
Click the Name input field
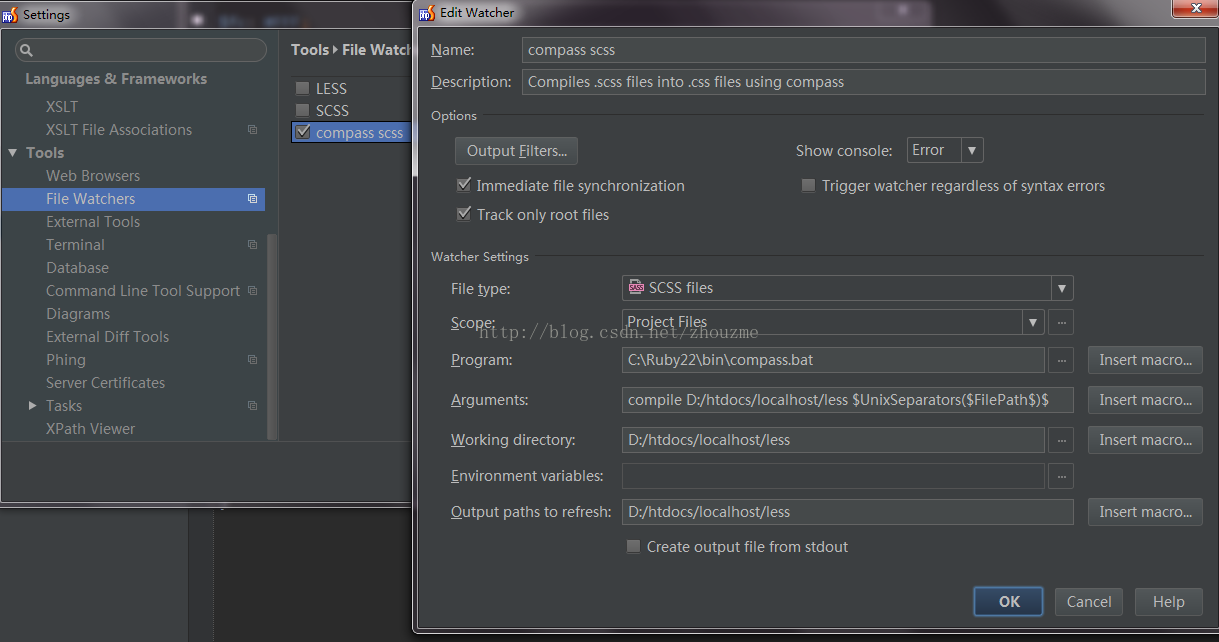[x=864, y=50]
